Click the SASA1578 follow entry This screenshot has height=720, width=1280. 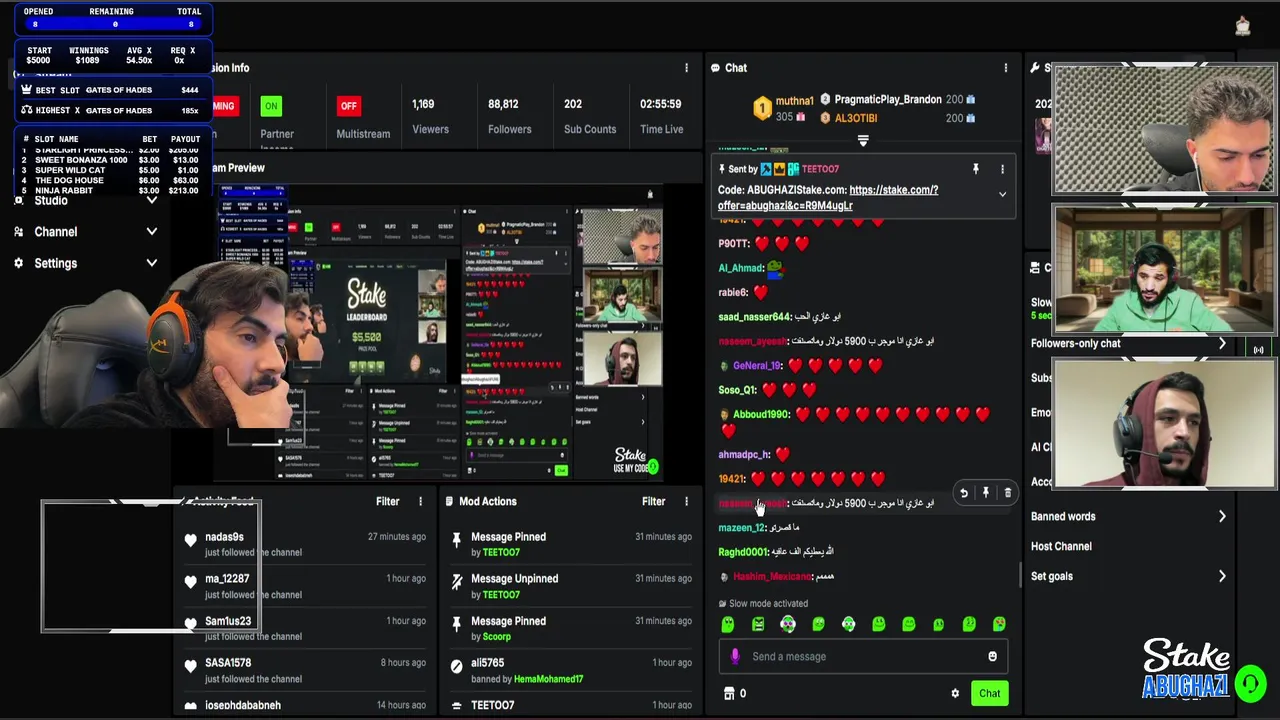click(304, 670)
